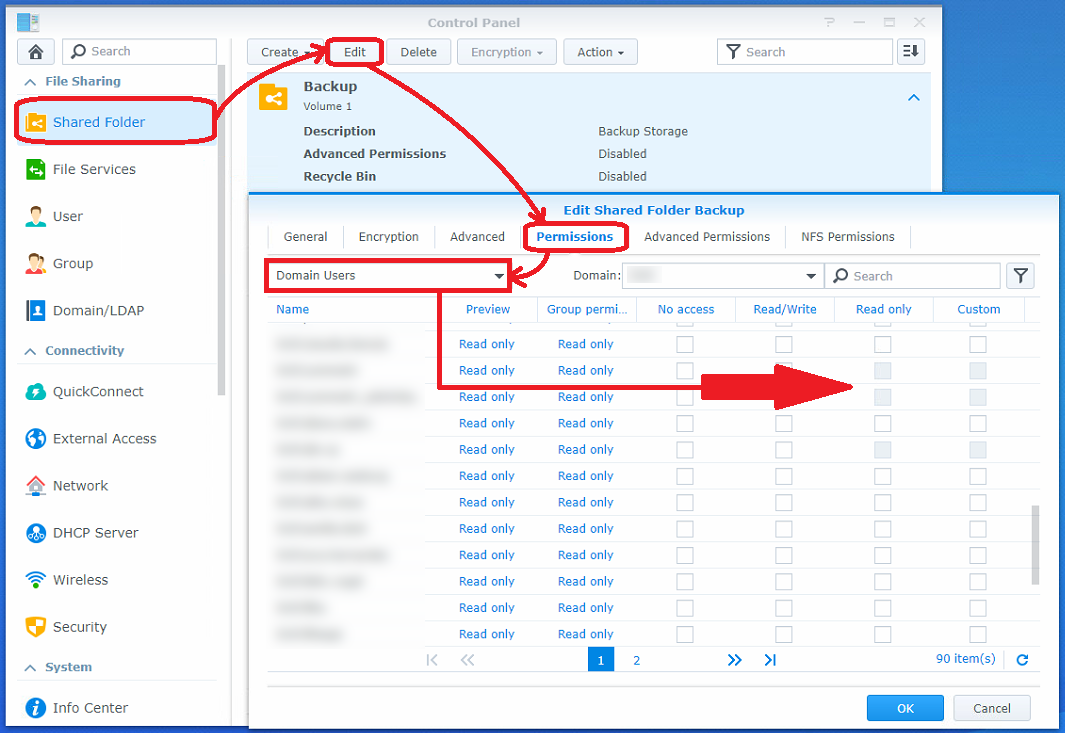Click the refresh icon beside item count
The width and height of the screenshot is (1065, 733).
tap(1022, 660)
